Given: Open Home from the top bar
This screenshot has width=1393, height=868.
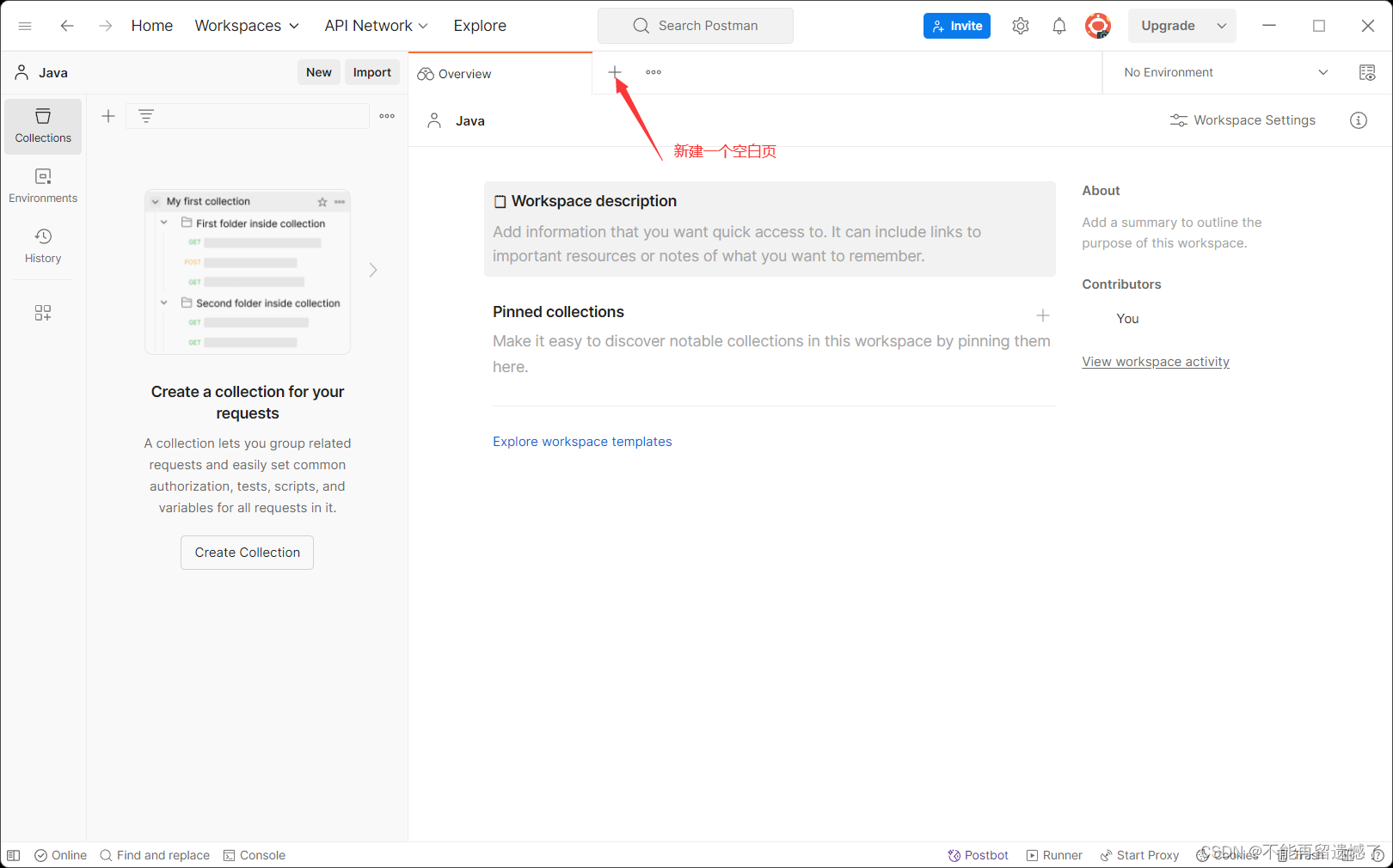Looking at the screenshot, I should pos(152,26).
